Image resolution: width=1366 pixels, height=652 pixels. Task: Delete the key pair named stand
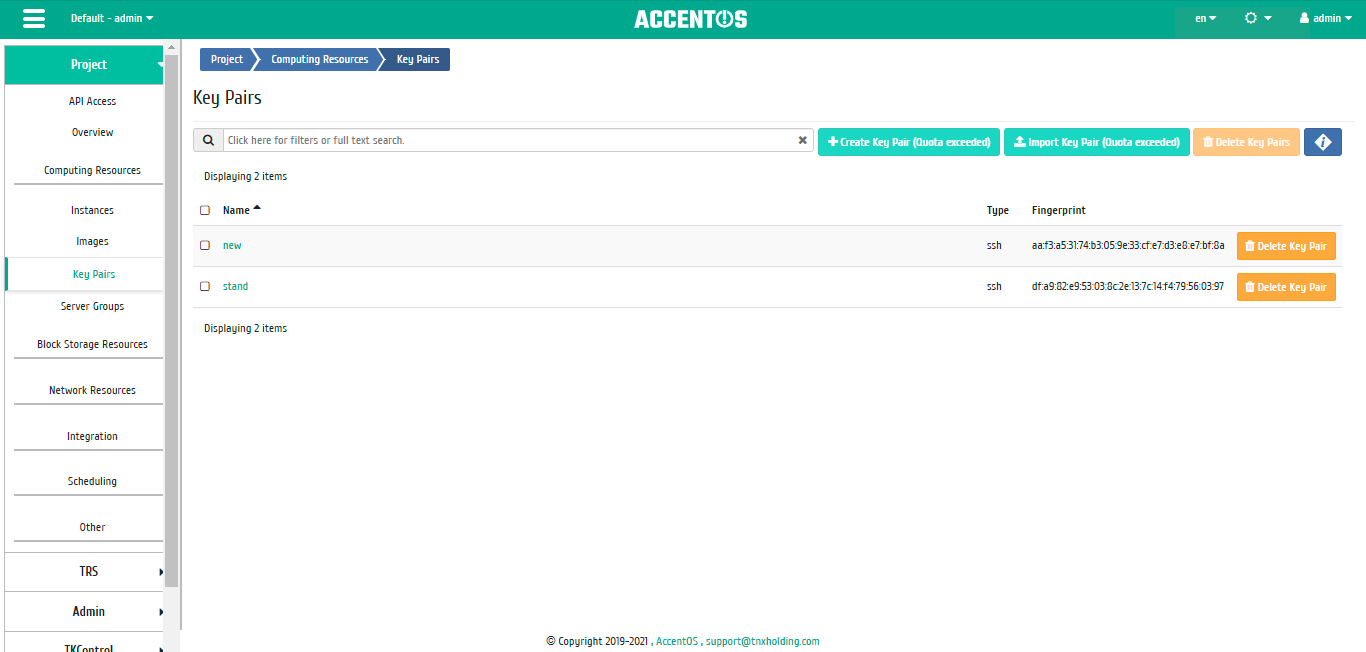click(x=1286, y=287)
